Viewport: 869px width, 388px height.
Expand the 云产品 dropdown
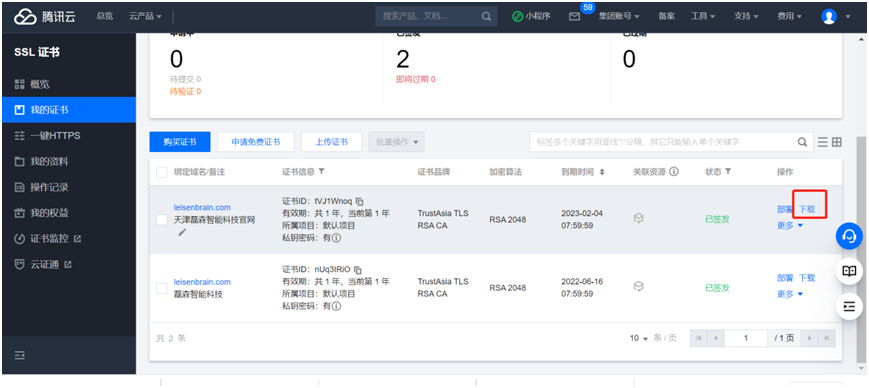(x=146, y=17)
